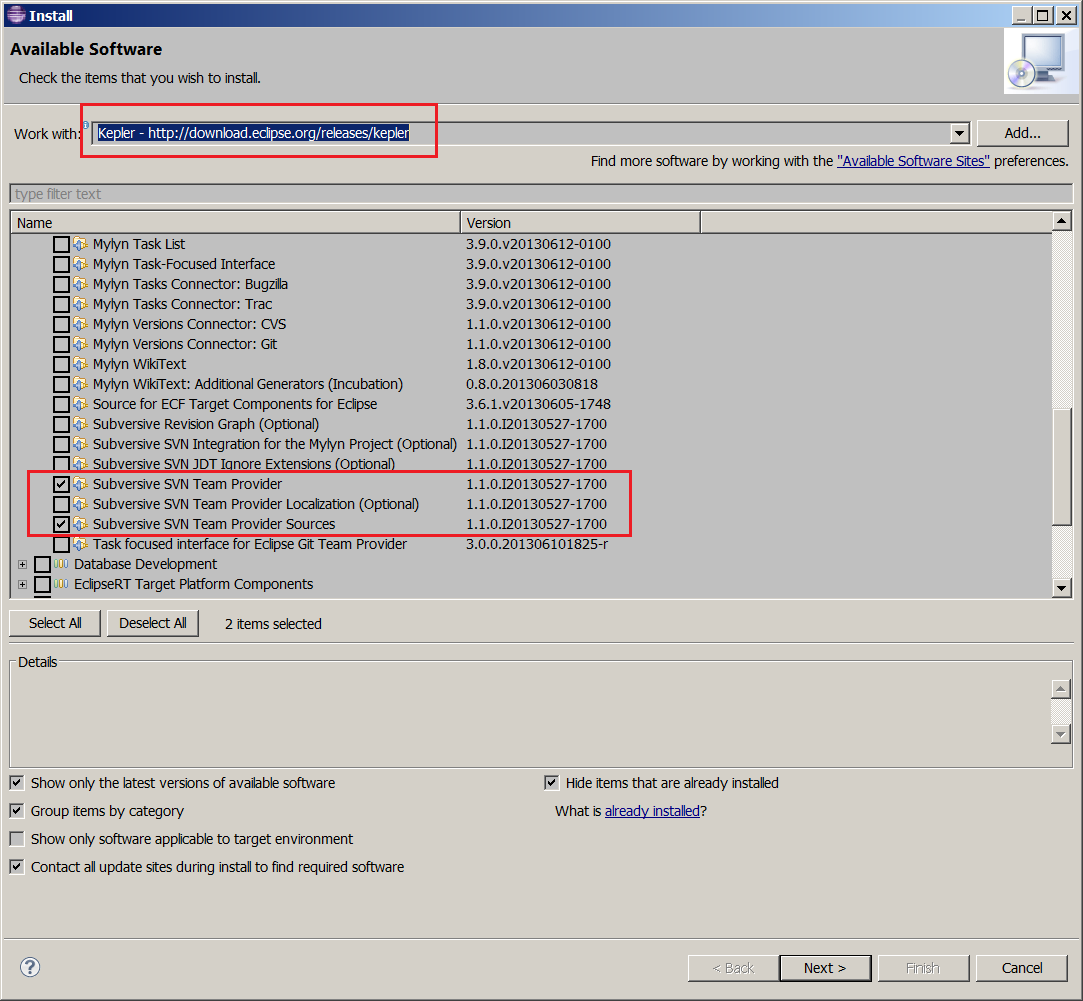
Task: Click the Mylyn Task List feature icon
Action: 81,244
